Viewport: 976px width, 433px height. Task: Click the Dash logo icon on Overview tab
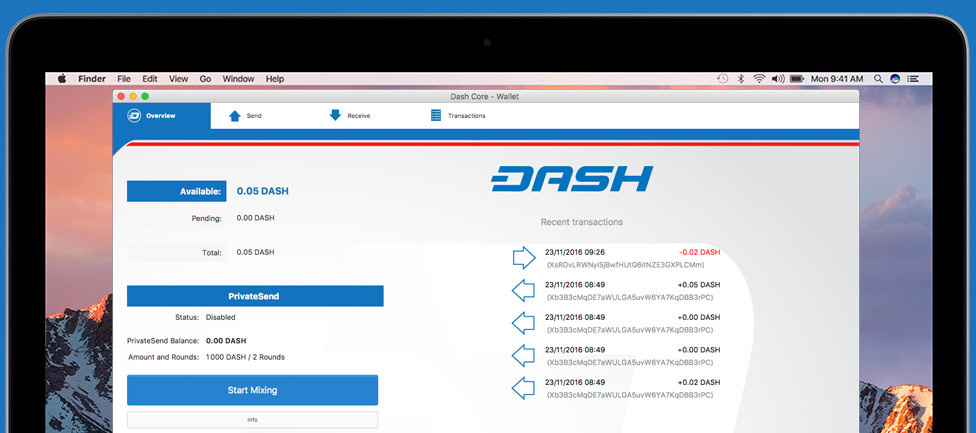tap(134, 116)
